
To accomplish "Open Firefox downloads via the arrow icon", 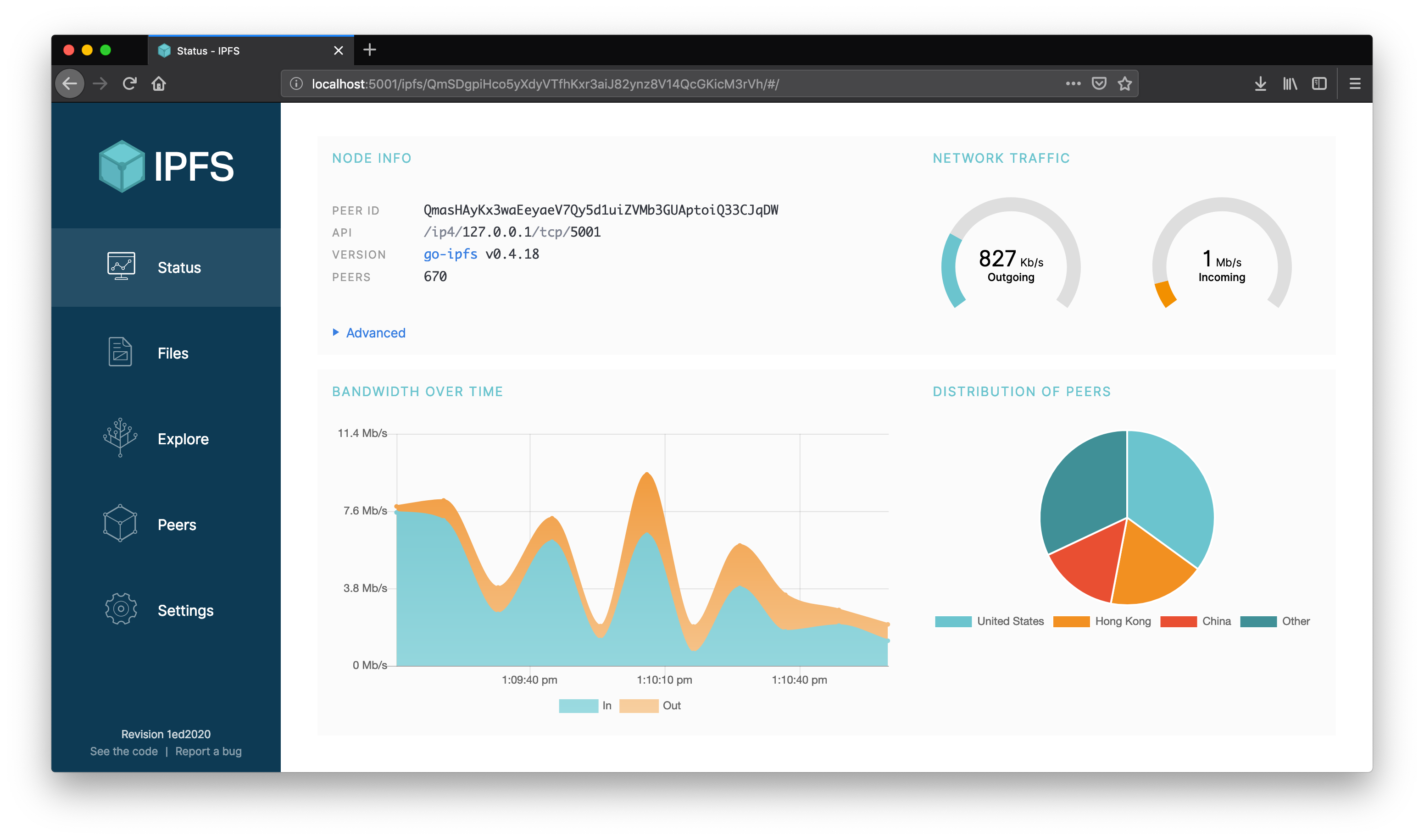I will pos(1260,83).
